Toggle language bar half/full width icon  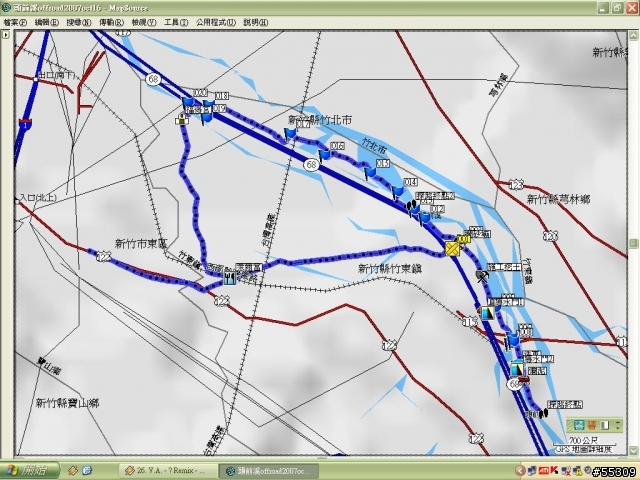click(605, 425)
